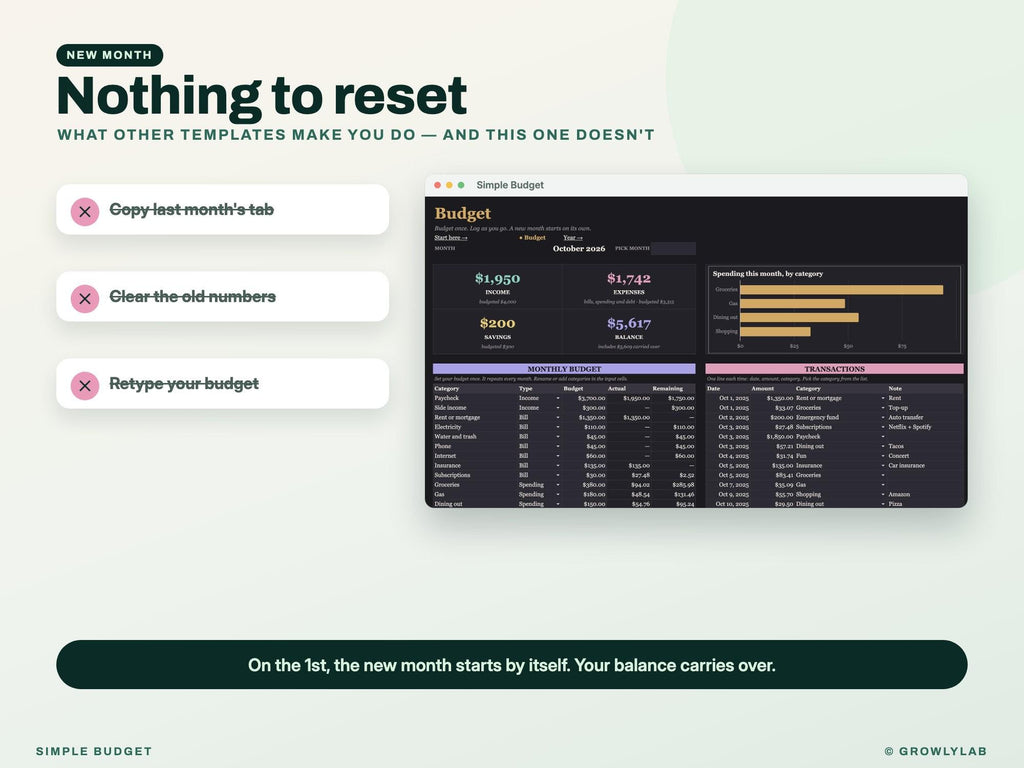
Task: Click the Dining out bar in the chart
Action: 799,317
